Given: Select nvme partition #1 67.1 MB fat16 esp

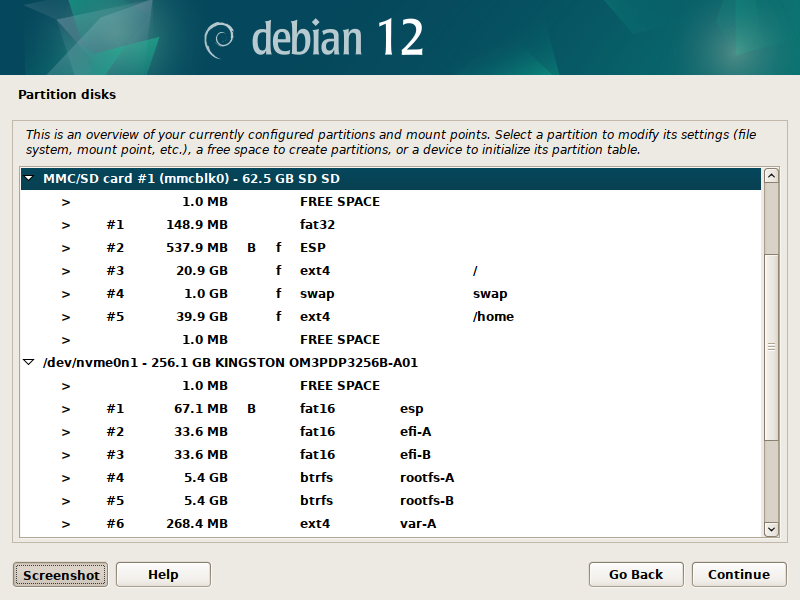Looking at the screenshot, I should pos(391,408).
